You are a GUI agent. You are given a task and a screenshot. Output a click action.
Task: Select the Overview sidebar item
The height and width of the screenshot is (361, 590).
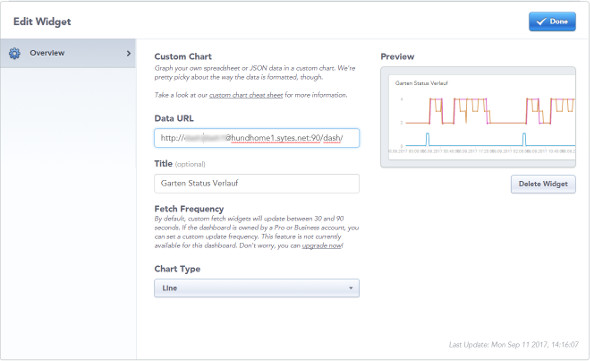(68, 53)
